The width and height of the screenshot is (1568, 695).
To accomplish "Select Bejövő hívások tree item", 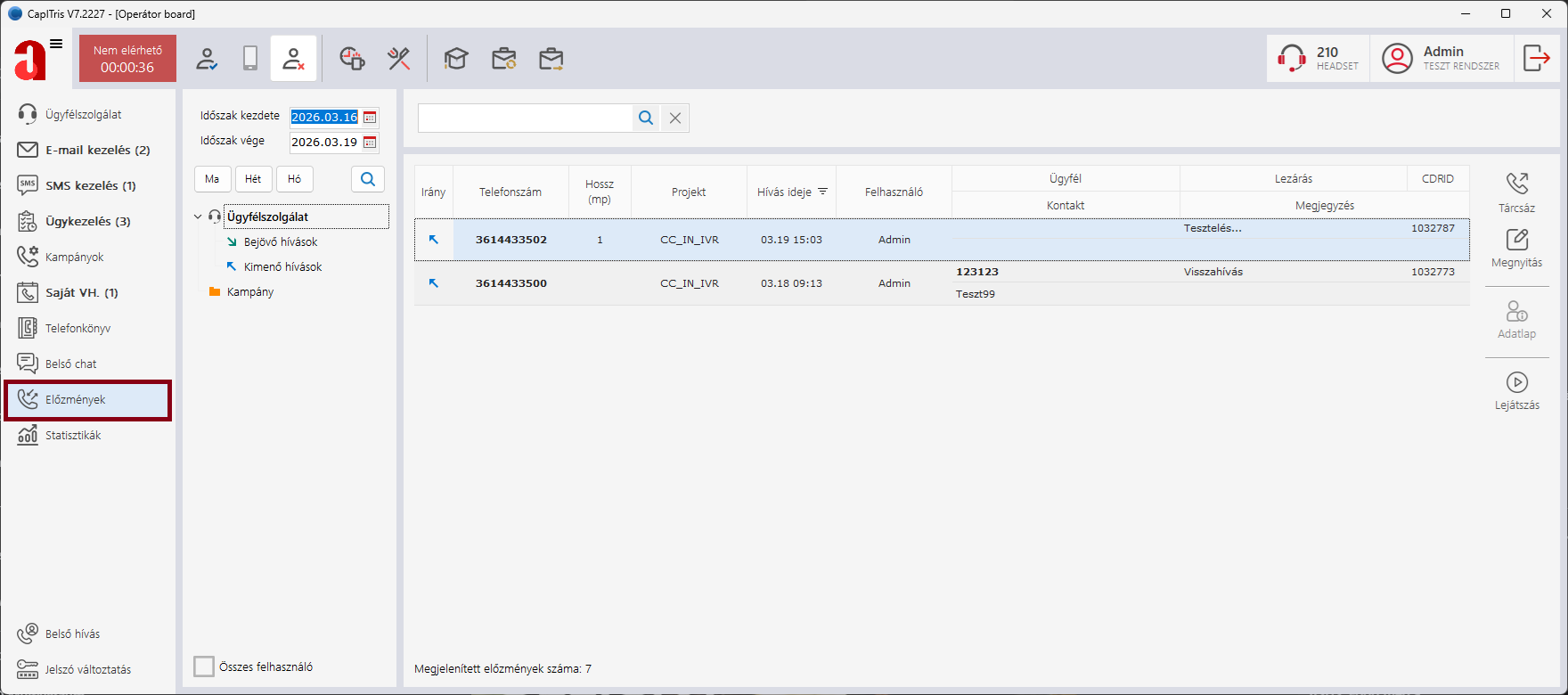I will pyautogui.click(x=280, y=241).
